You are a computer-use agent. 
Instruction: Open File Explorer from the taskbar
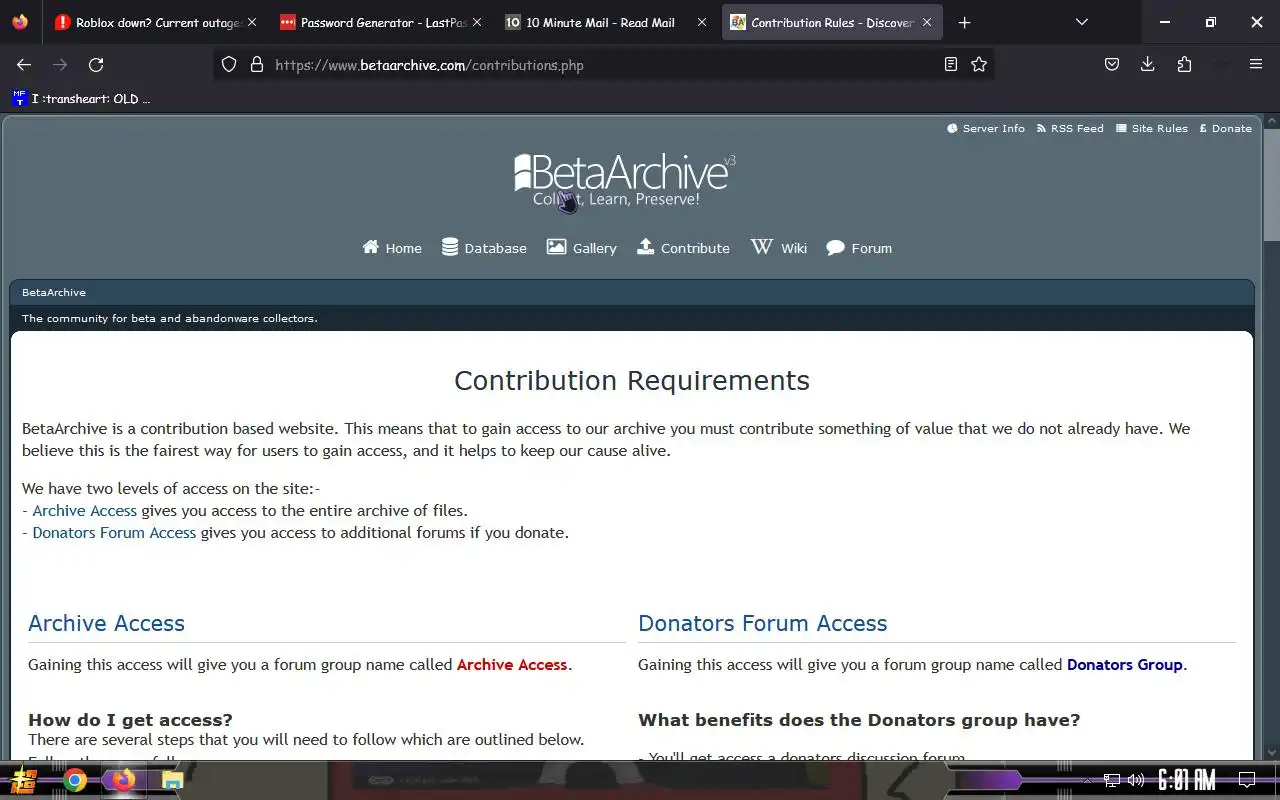(172, 780)
